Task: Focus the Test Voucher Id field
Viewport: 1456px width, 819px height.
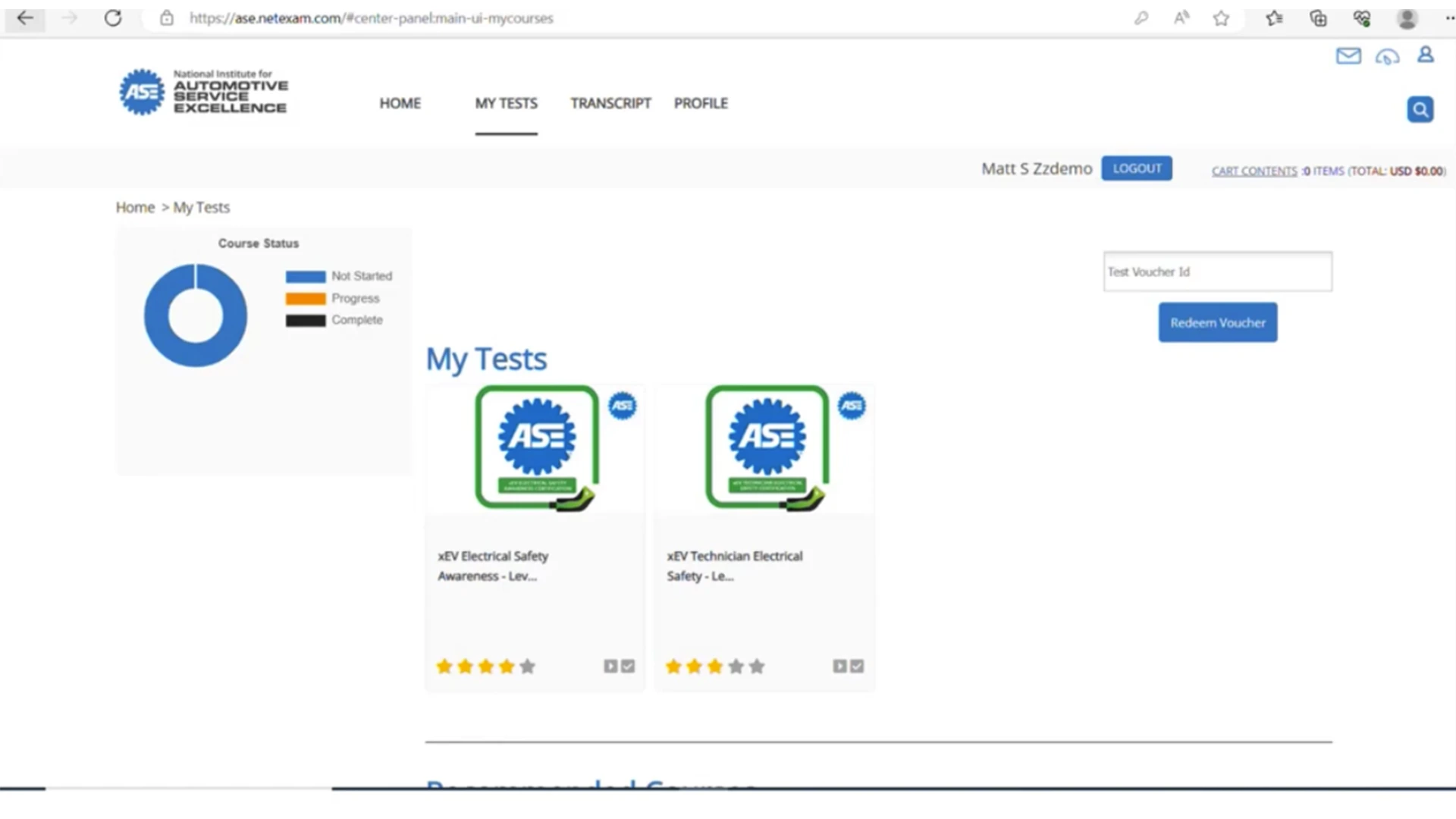Action: [x=1218, y=271]
